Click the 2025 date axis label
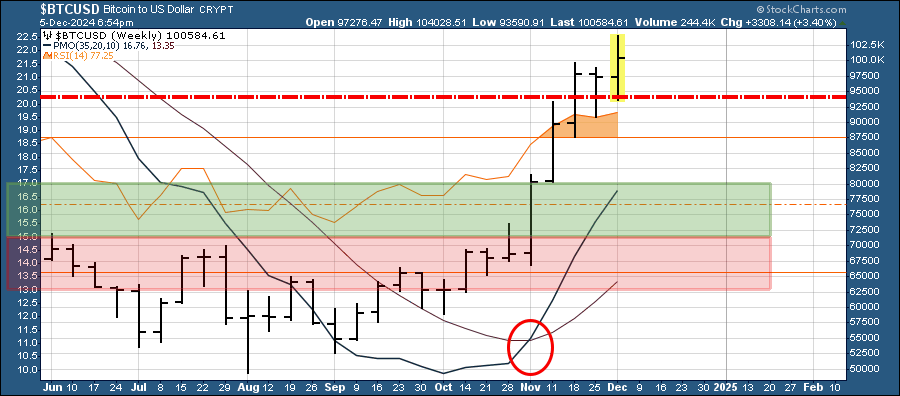The width and height of the screenshot is (900, 396). coord(726,386)
